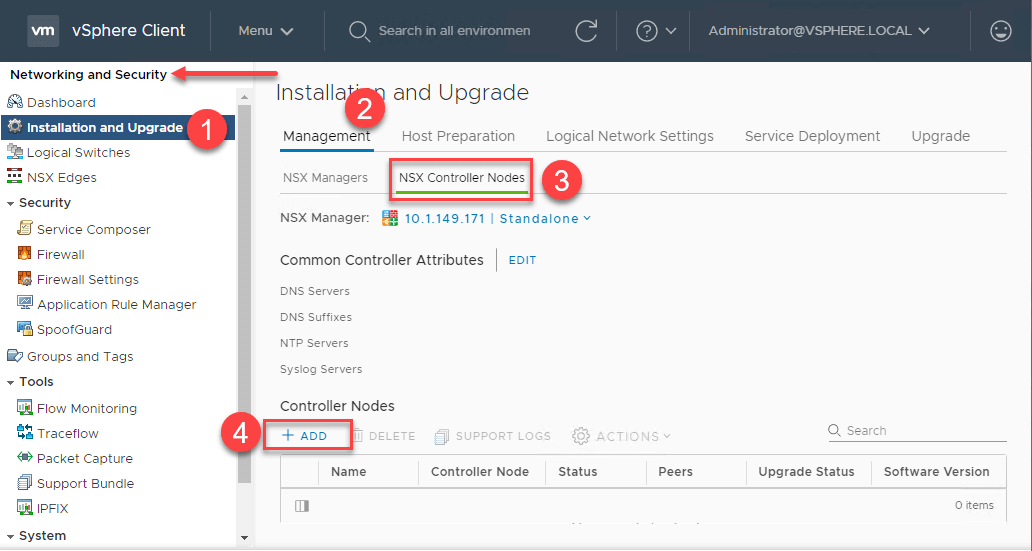Open the Administrator@VSPHERE.LOCAL user menu
The height and width of the screenshot is (551, 1032).
[x=819, y=31]
